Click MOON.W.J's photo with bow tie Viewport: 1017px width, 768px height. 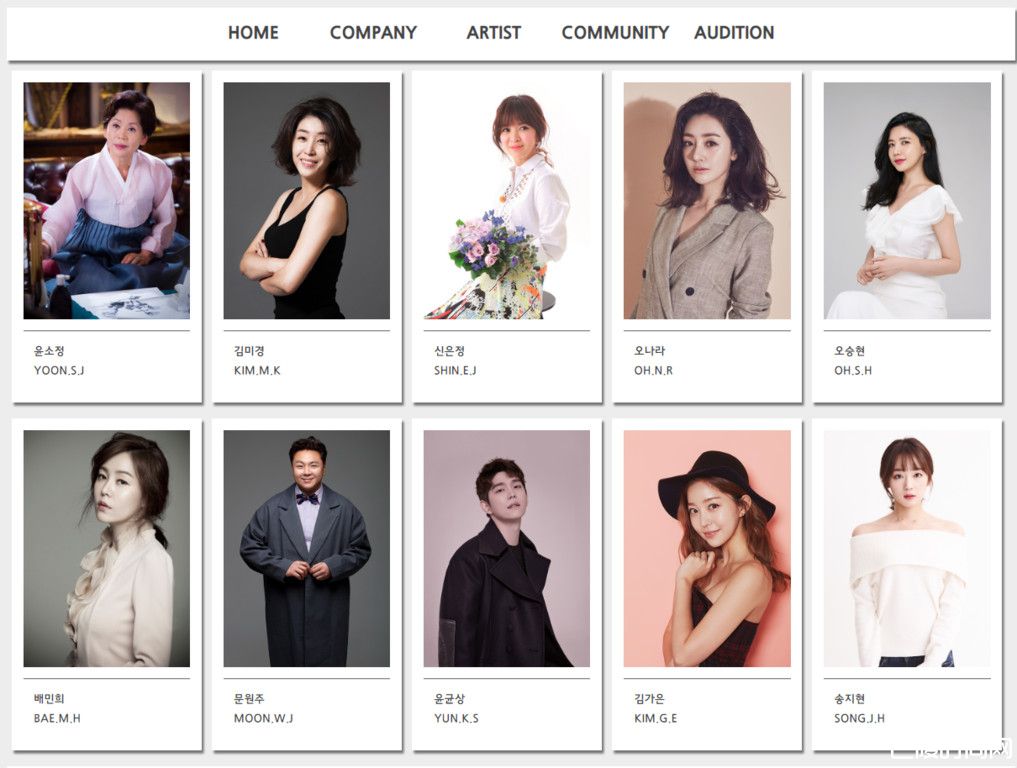coord(307,549)
